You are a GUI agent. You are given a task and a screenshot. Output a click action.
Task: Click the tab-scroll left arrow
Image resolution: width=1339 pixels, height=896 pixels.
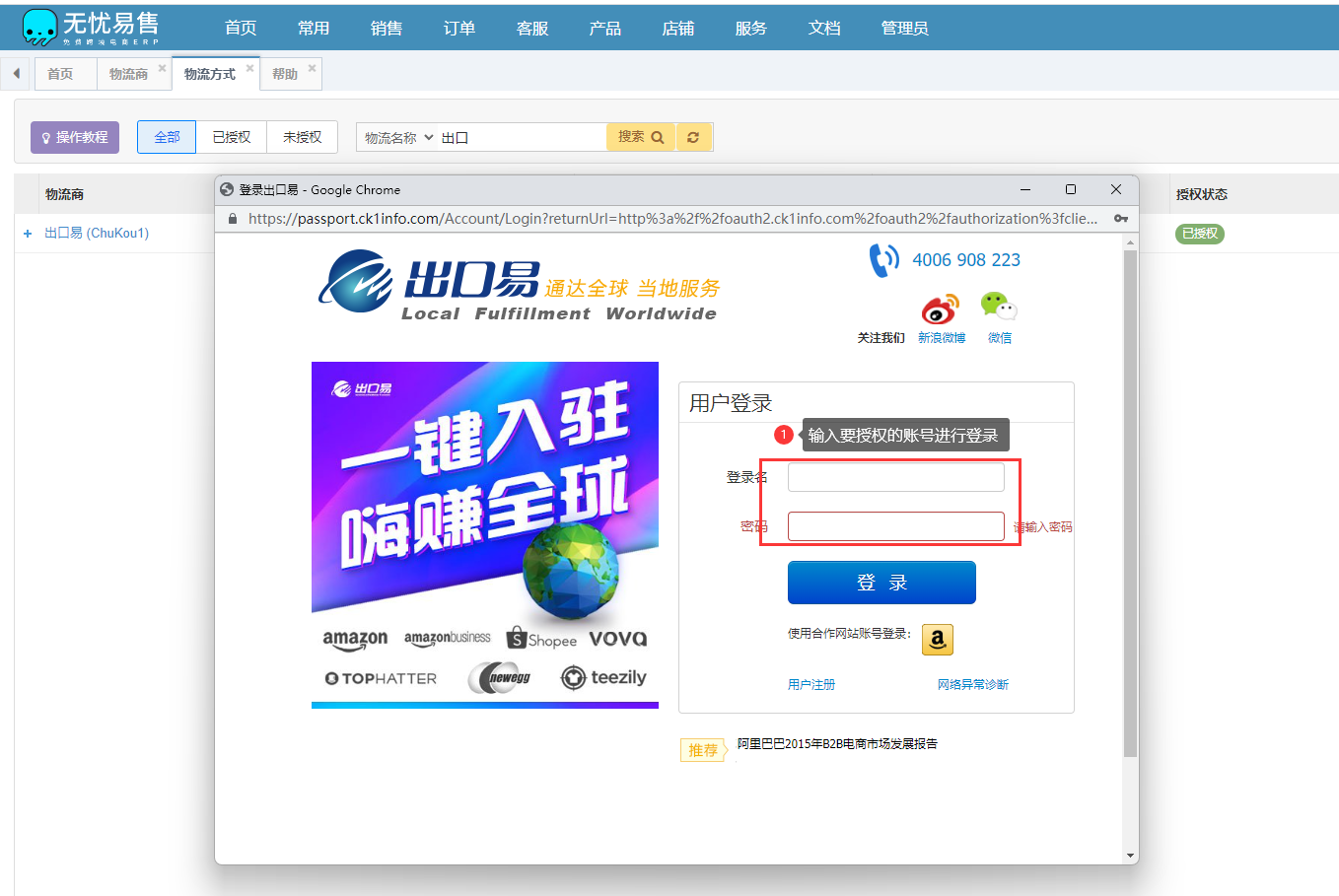[x=16, y=74]
